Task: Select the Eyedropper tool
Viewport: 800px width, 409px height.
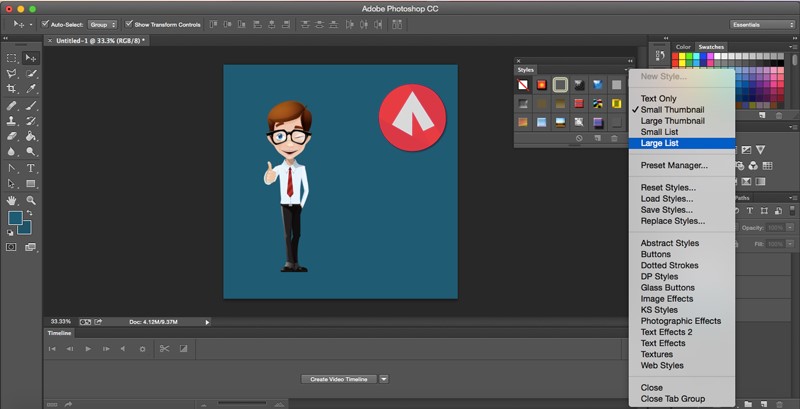Action: tap(31, 89)
